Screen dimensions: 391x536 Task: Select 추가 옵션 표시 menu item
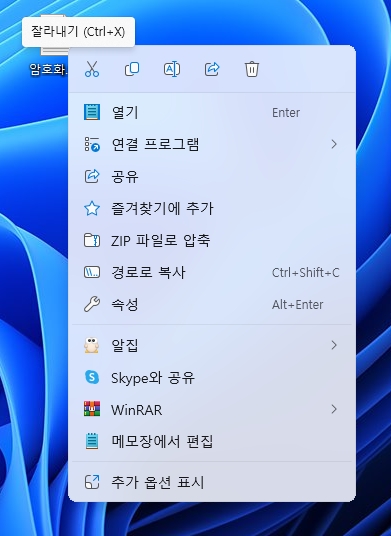pos(212,482)
